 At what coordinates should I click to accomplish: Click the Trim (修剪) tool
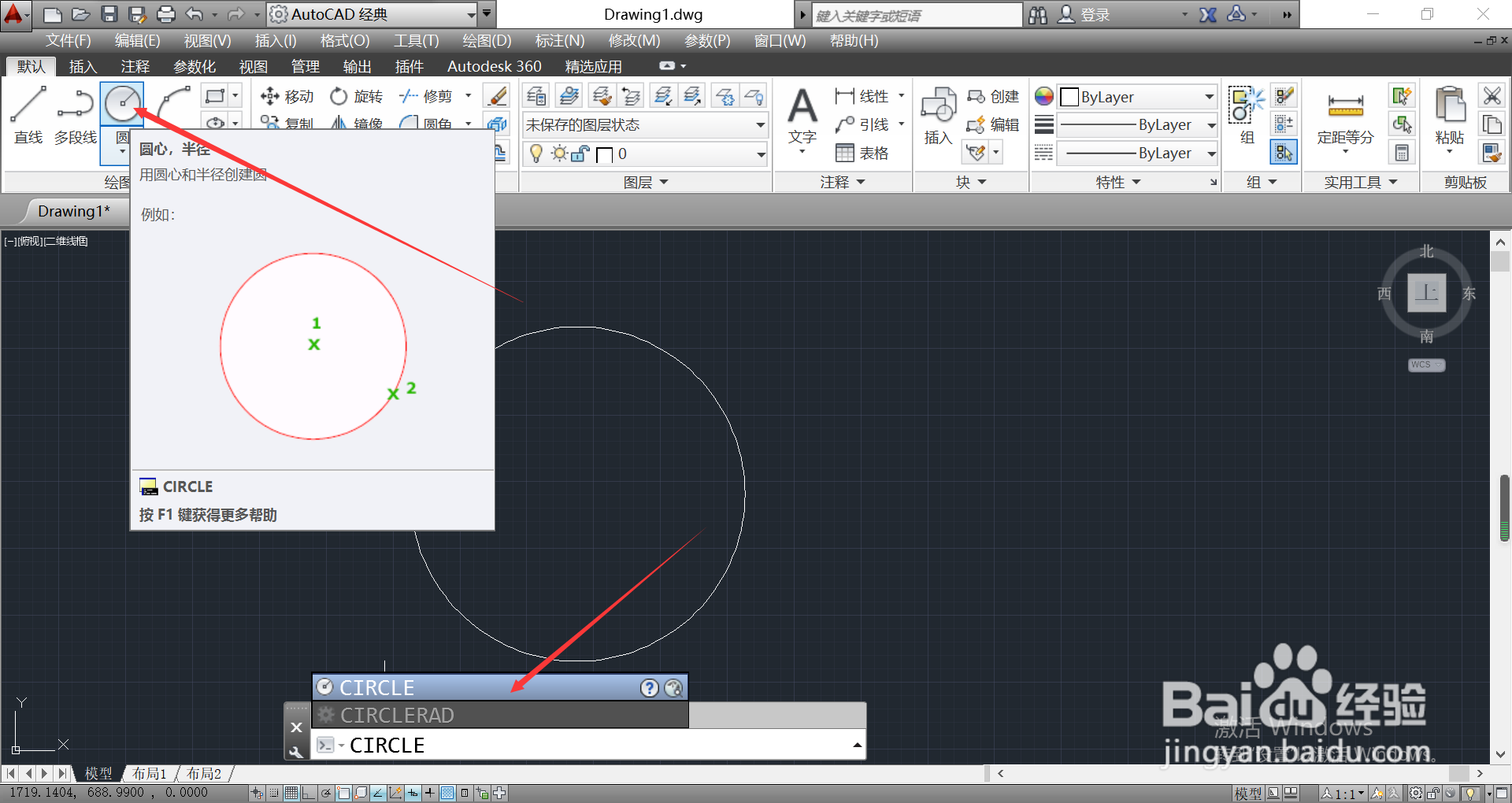click(426, 96)
